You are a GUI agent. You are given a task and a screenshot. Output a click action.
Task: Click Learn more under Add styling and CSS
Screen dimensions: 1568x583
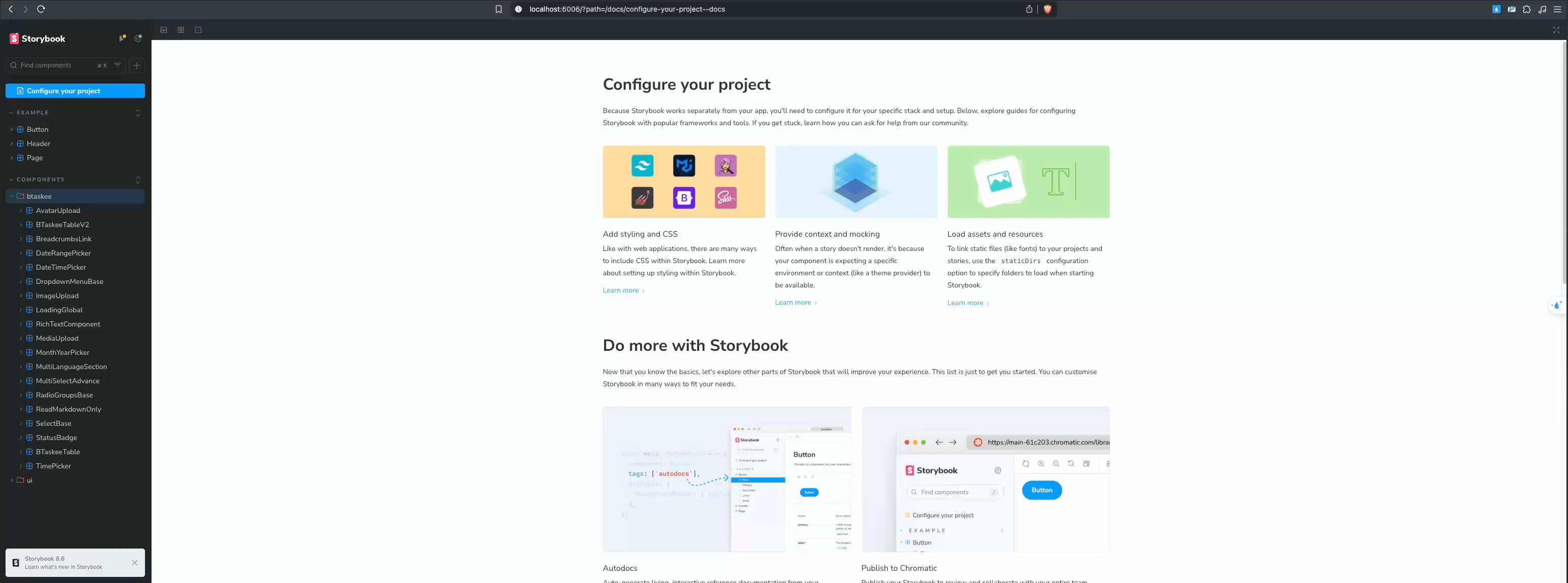click(623, 290)
